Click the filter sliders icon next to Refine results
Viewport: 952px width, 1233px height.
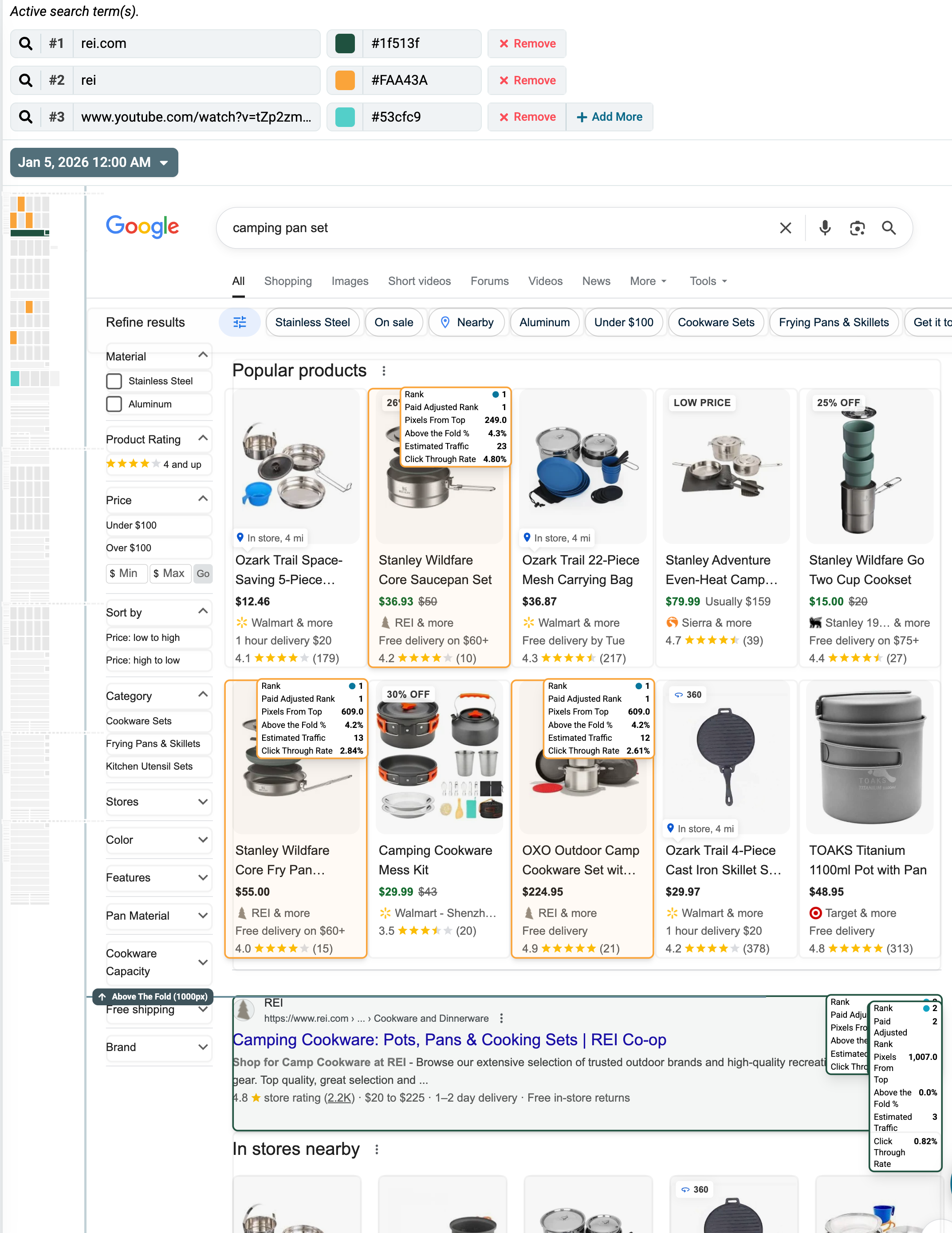point(240,322)
